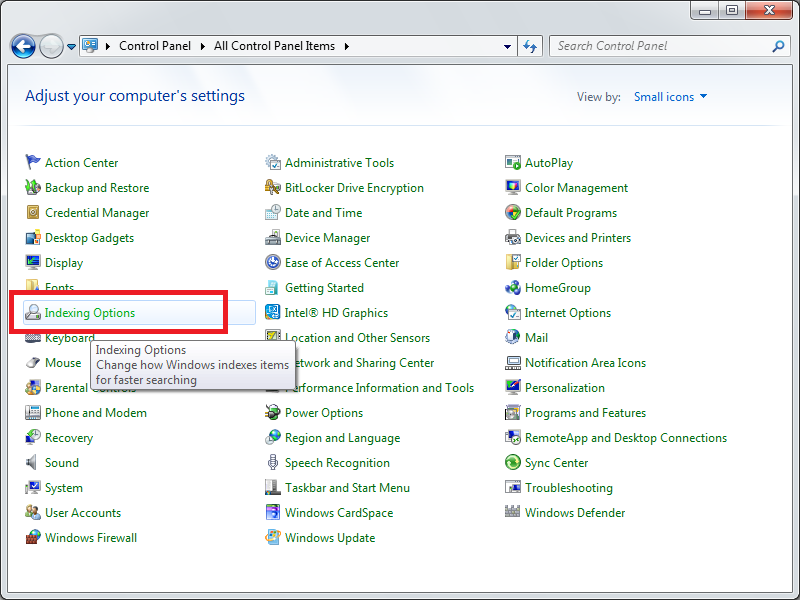Open the Mail link
The image size is (800, 600).
pos(536,338)
